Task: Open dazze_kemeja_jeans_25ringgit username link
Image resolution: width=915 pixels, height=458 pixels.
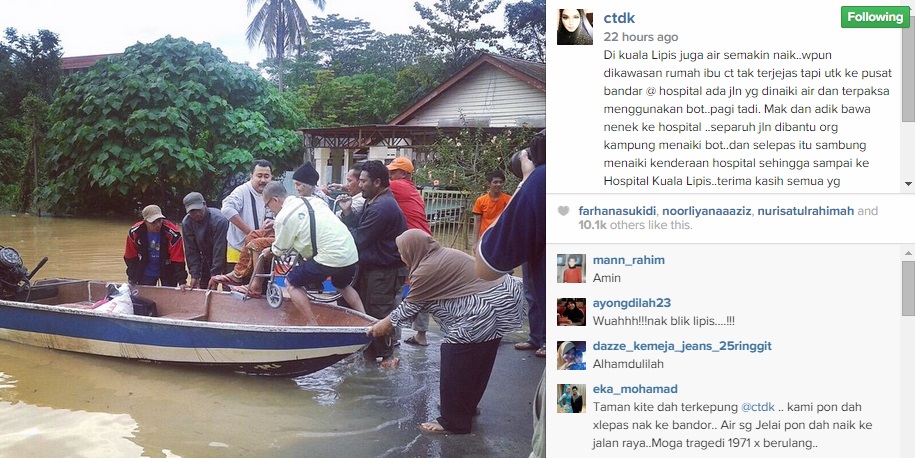Action: 682,347
